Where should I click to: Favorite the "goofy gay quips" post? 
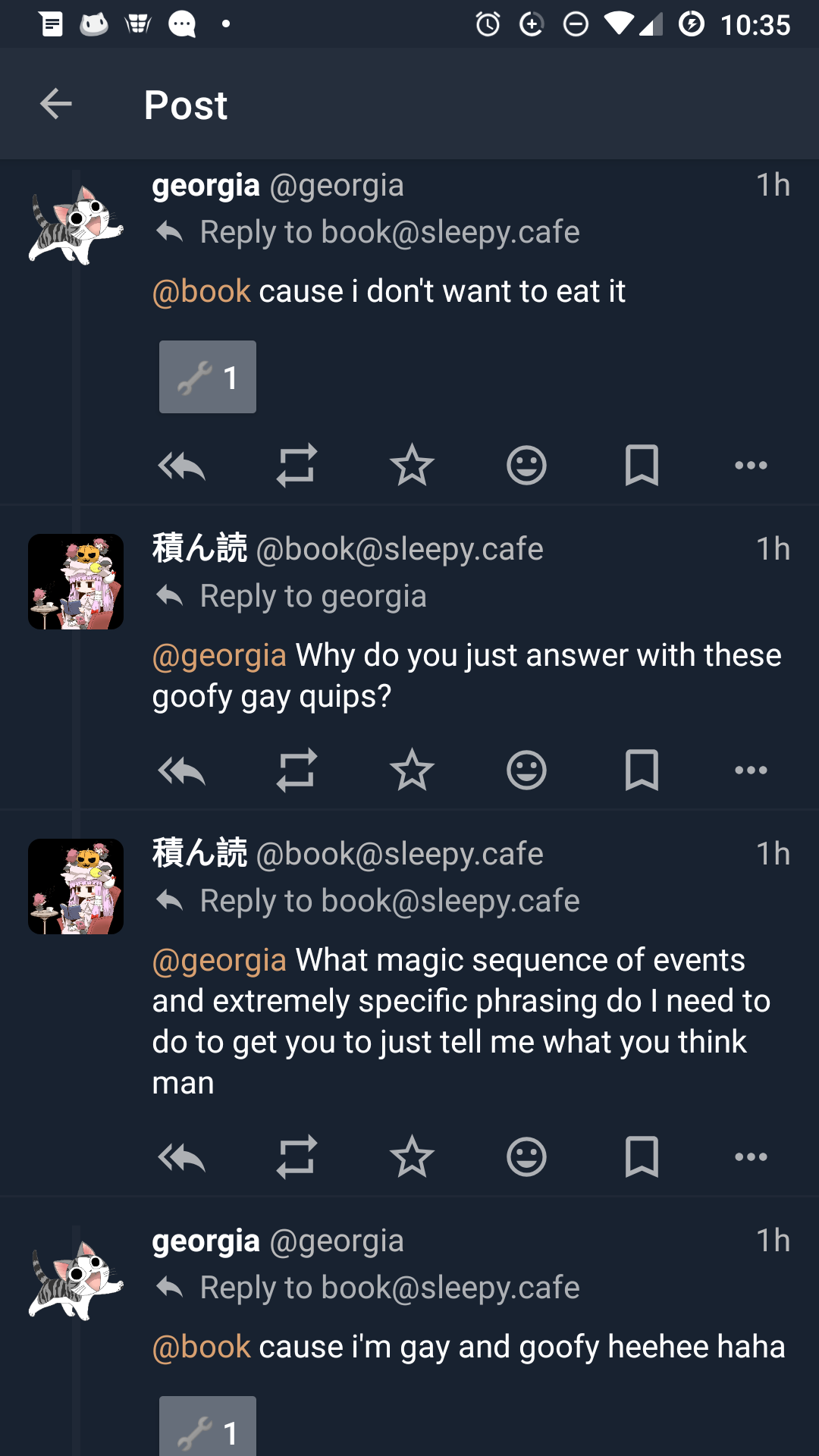pyautogui.click(x=412, y=770)
